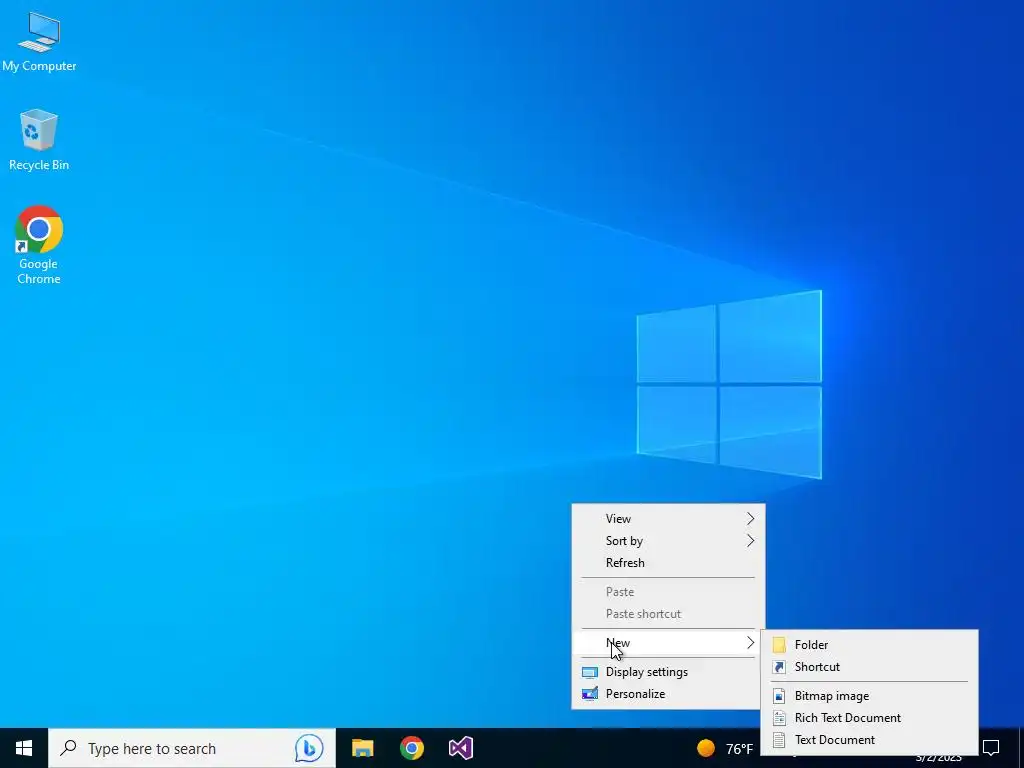Choose Personalize from the context menu
This screenshot has width=1024, height=768.
tap(668, 694)
